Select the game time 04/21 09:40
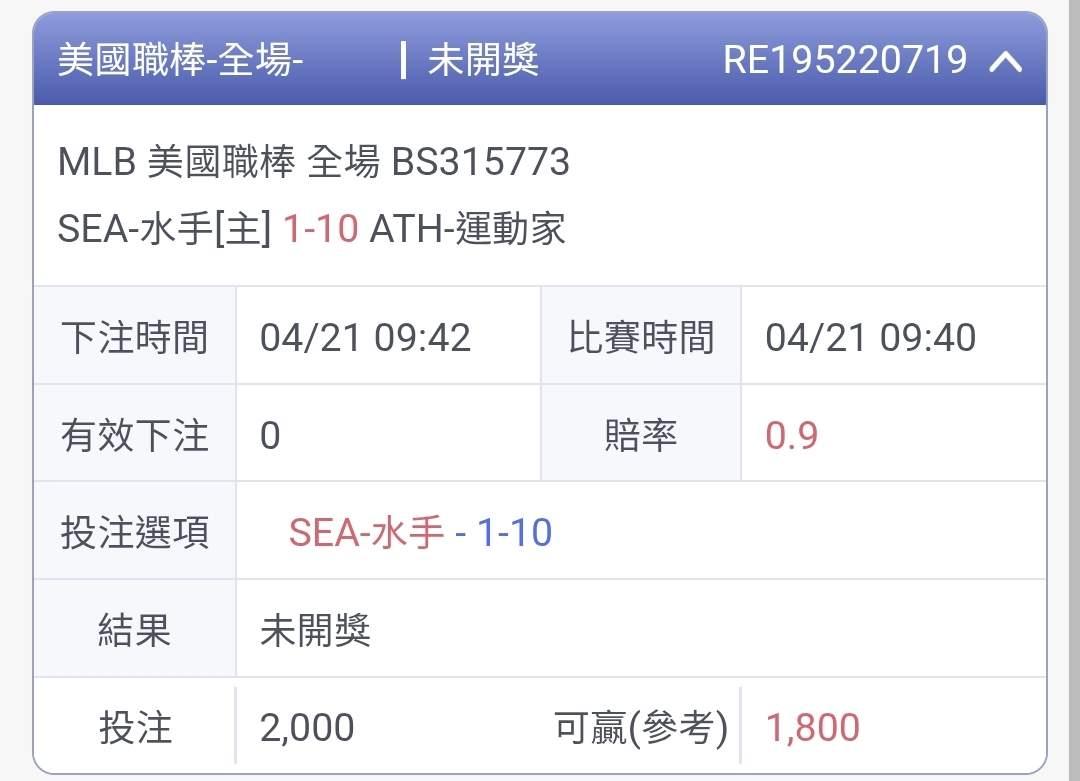The height and width of the screenshot is (781, 1080). tap(870, 337)
